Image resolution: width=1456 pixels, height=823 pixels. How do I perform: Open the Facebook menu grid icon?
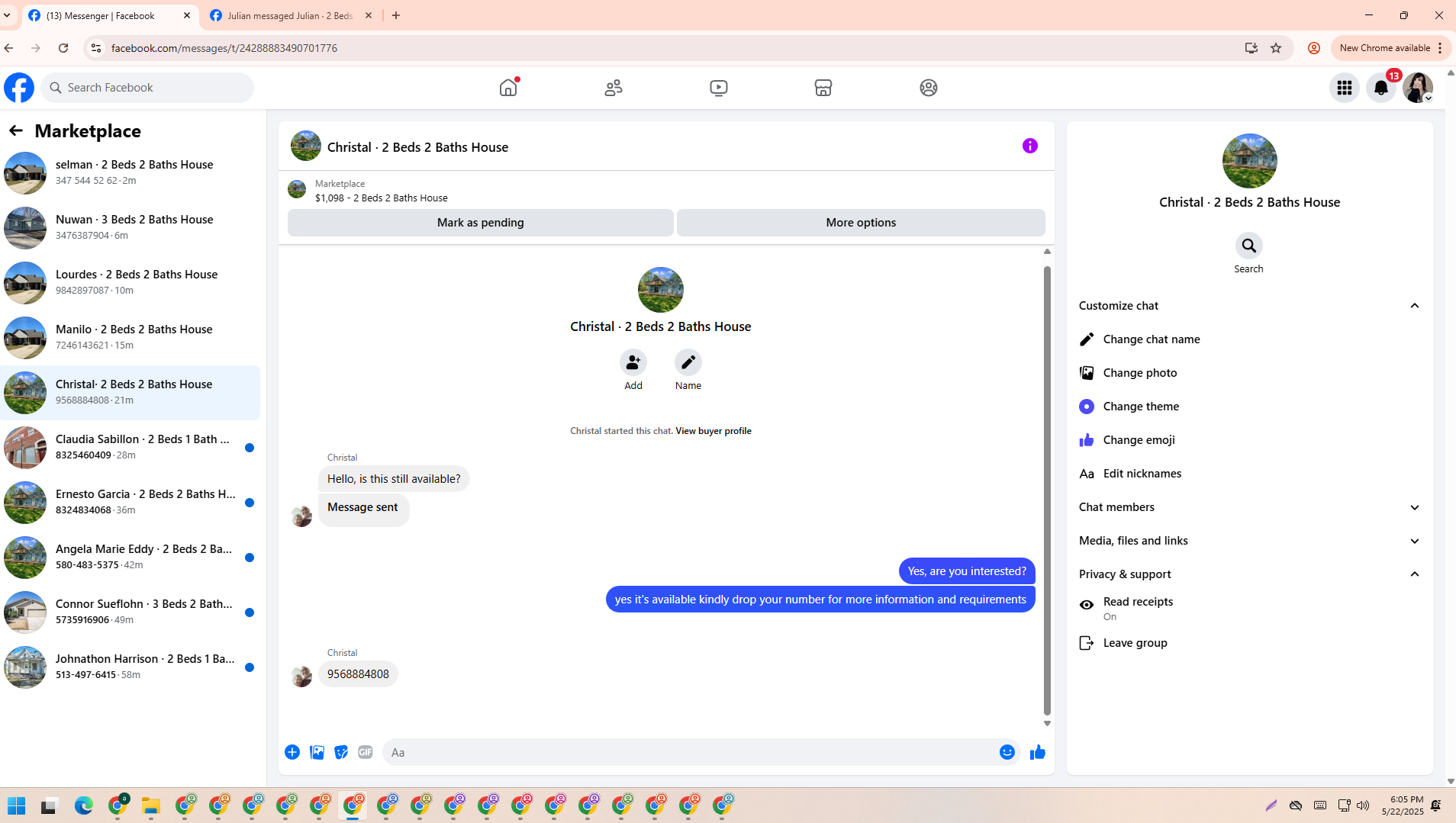1345,88
